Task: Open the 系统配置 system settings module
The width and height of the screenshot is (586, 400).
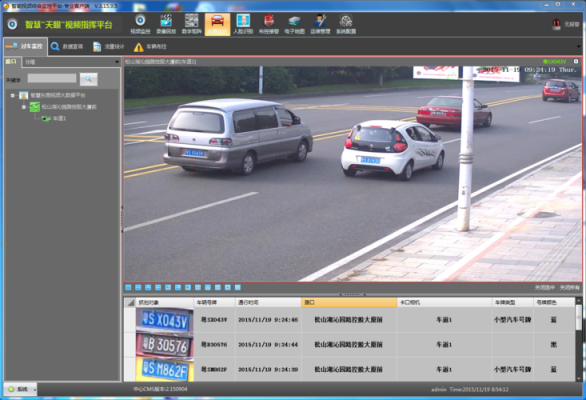Action: [x=346, y=24]
